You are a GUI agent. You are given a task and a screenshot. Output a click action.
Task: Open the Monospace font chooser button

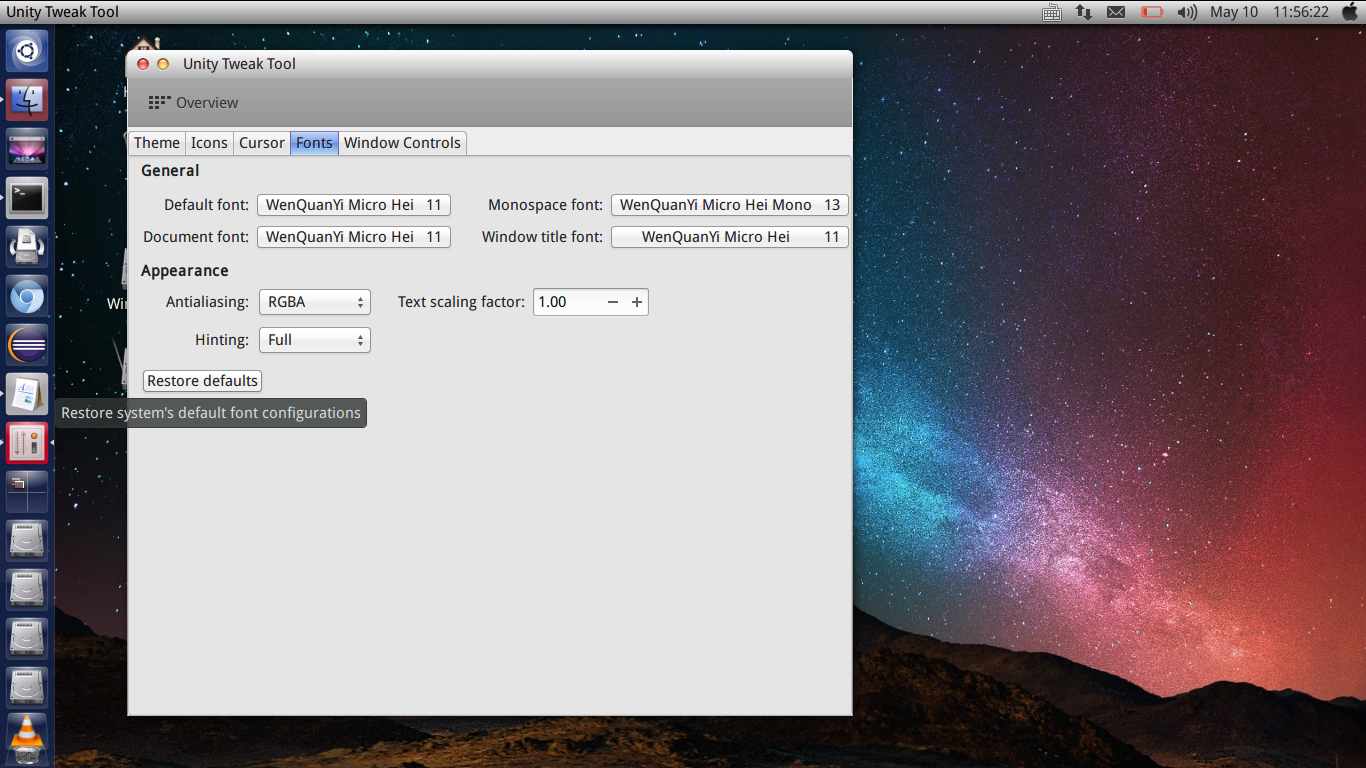pyautogui.click(x=730, y=205)
